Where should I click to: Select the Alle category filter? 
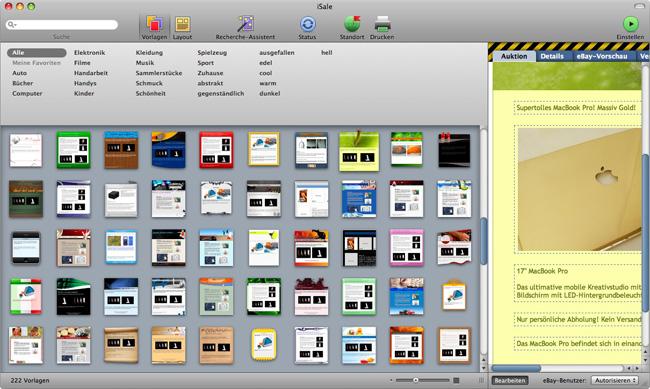pyautogui.click(x=36, y=53)
